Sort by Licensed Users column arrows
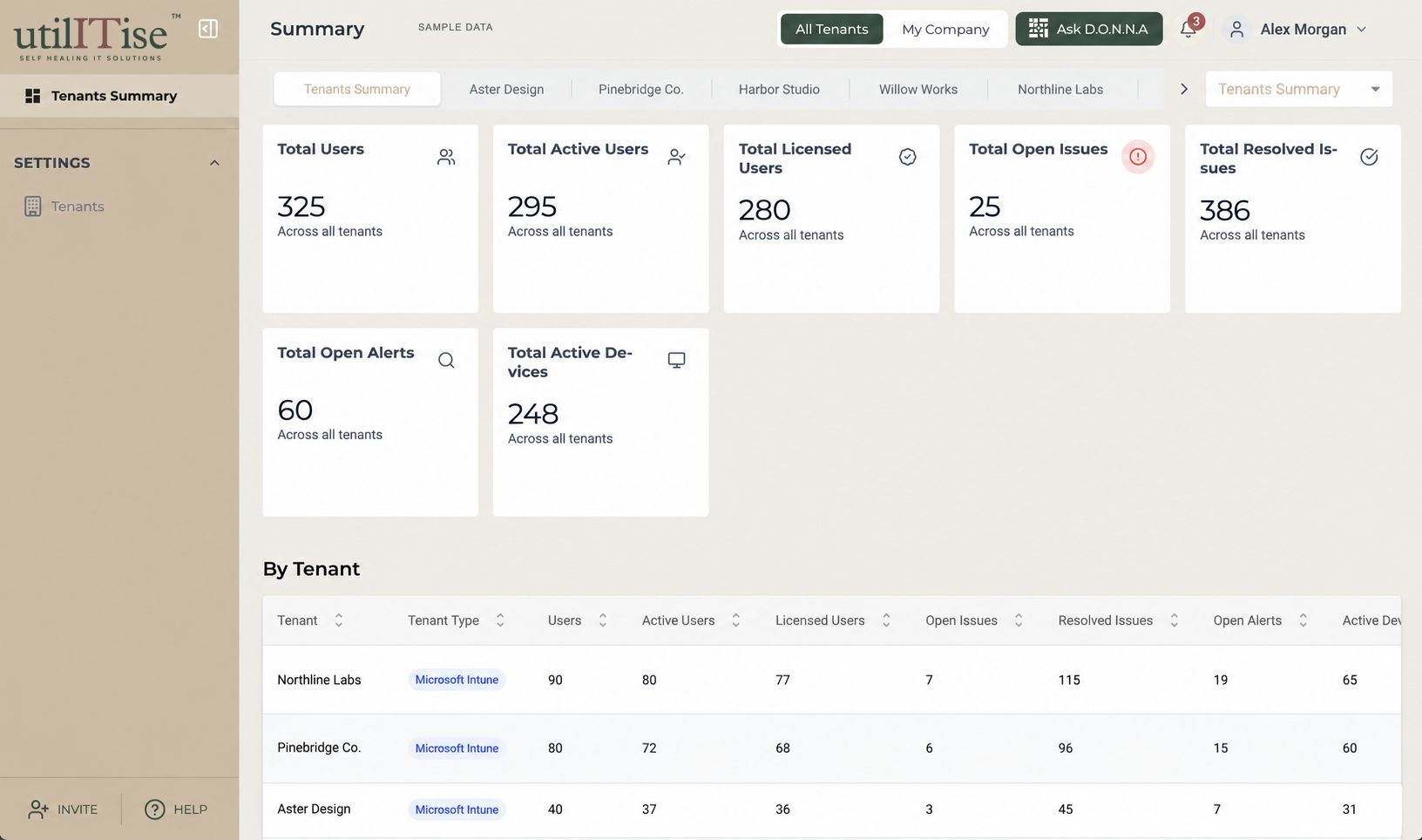 (886, 620)
